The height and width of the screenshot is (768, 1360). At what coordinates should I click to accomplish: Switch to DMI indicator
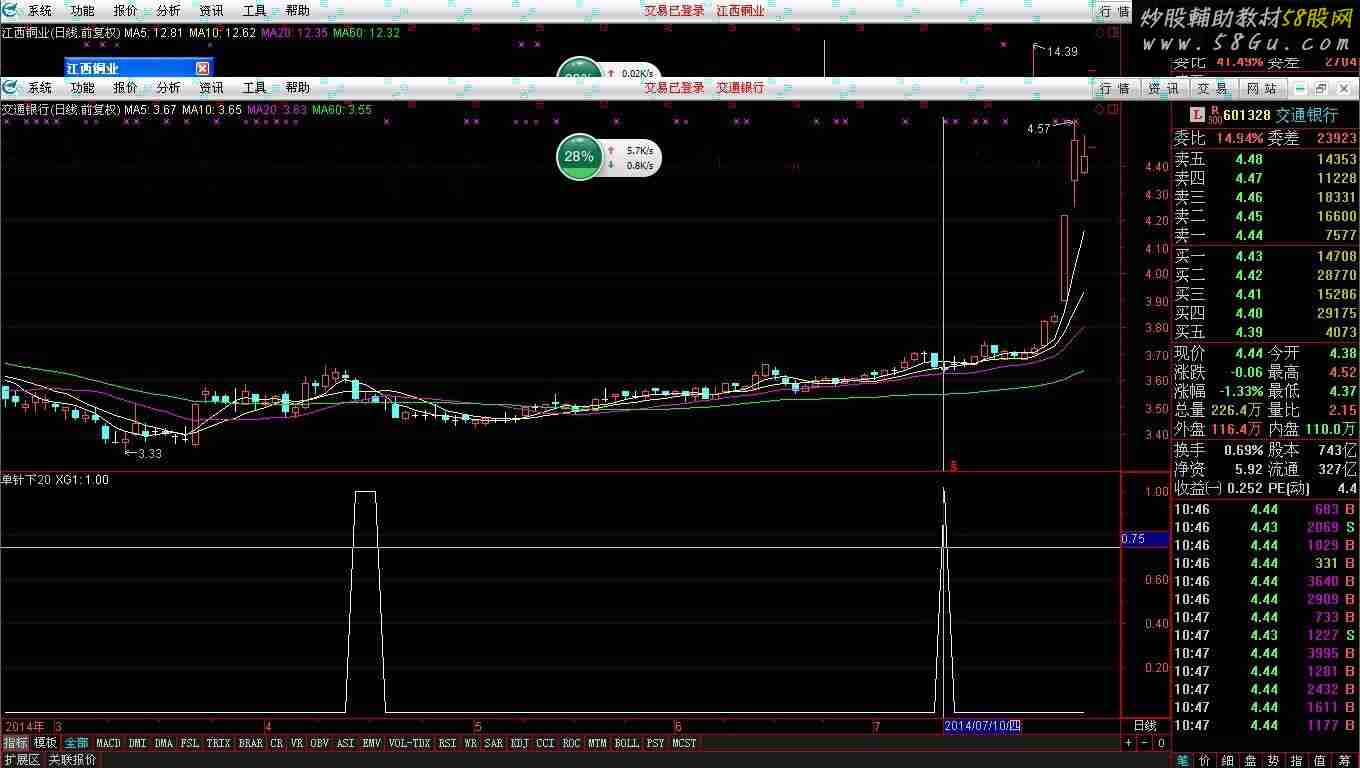[x=137, y=743]
